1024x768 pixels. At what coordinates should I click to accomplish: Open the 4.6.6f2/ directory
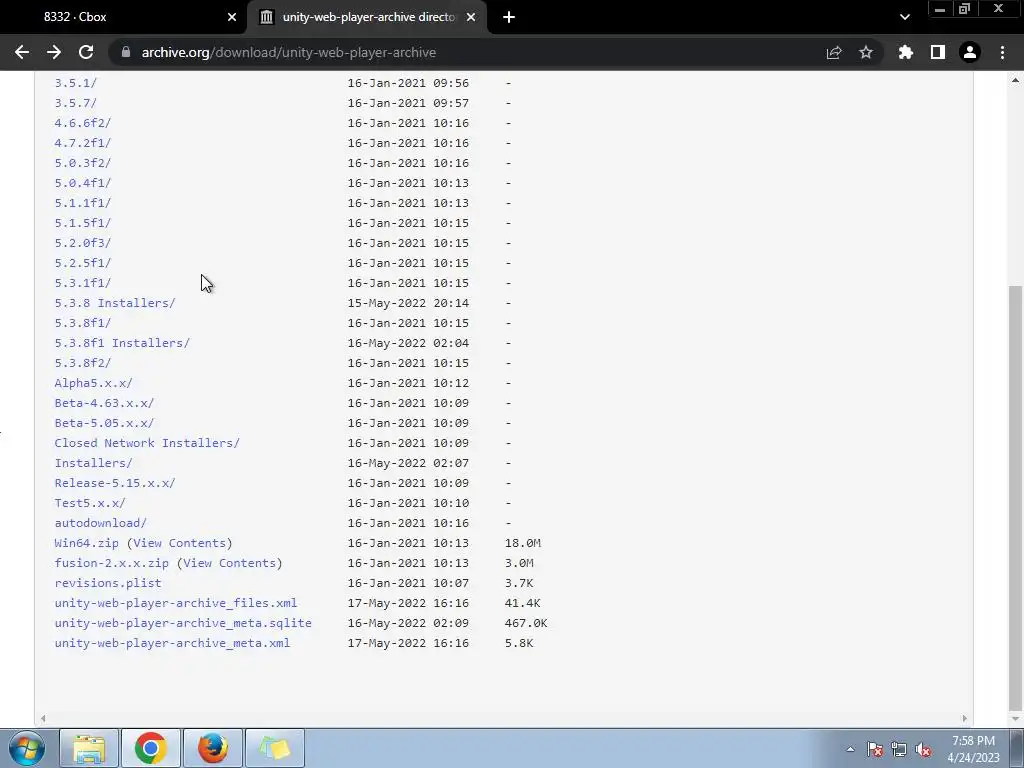(x=83, y=123)
